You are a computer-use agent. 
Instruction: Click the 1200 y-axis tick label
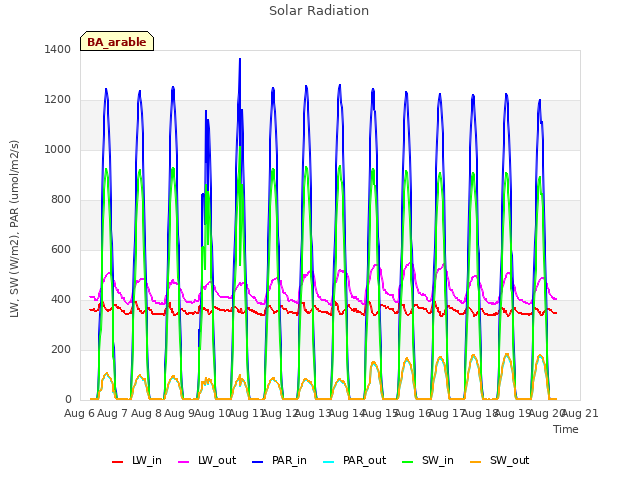[58, 100]
